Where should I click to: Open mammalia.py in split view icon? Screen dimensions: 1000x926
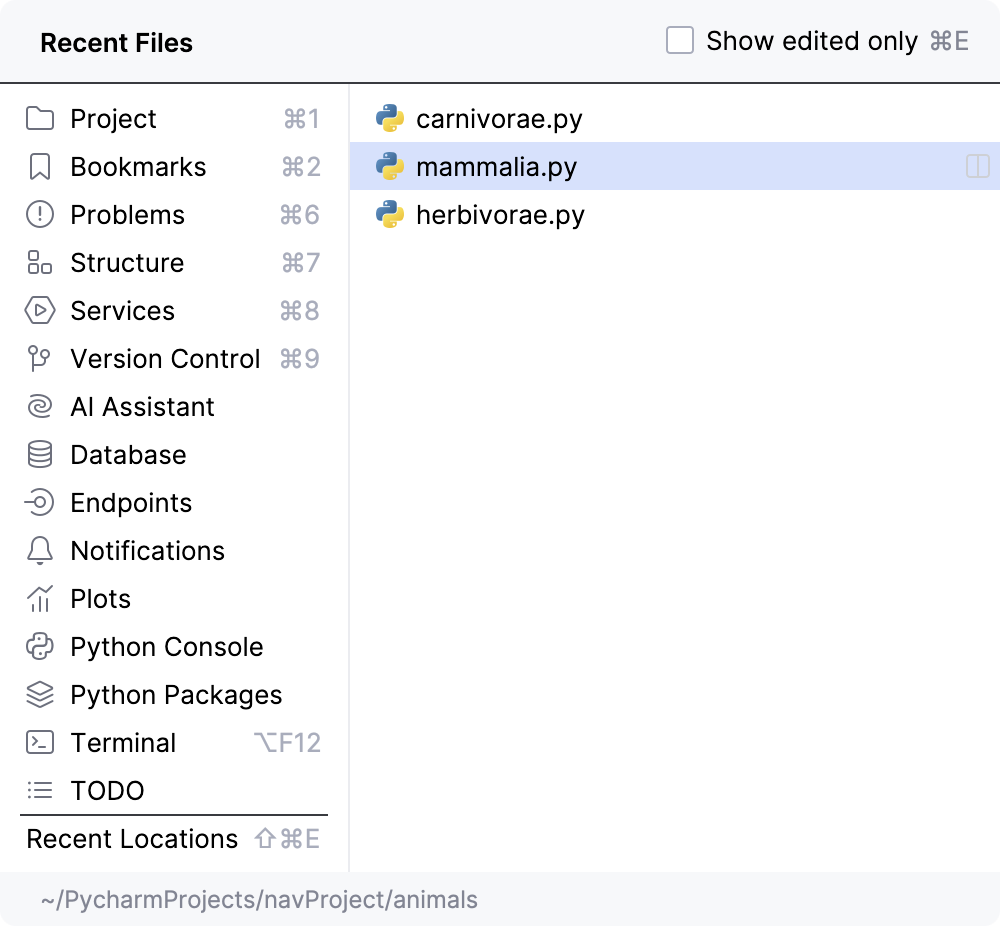[977, 167]
